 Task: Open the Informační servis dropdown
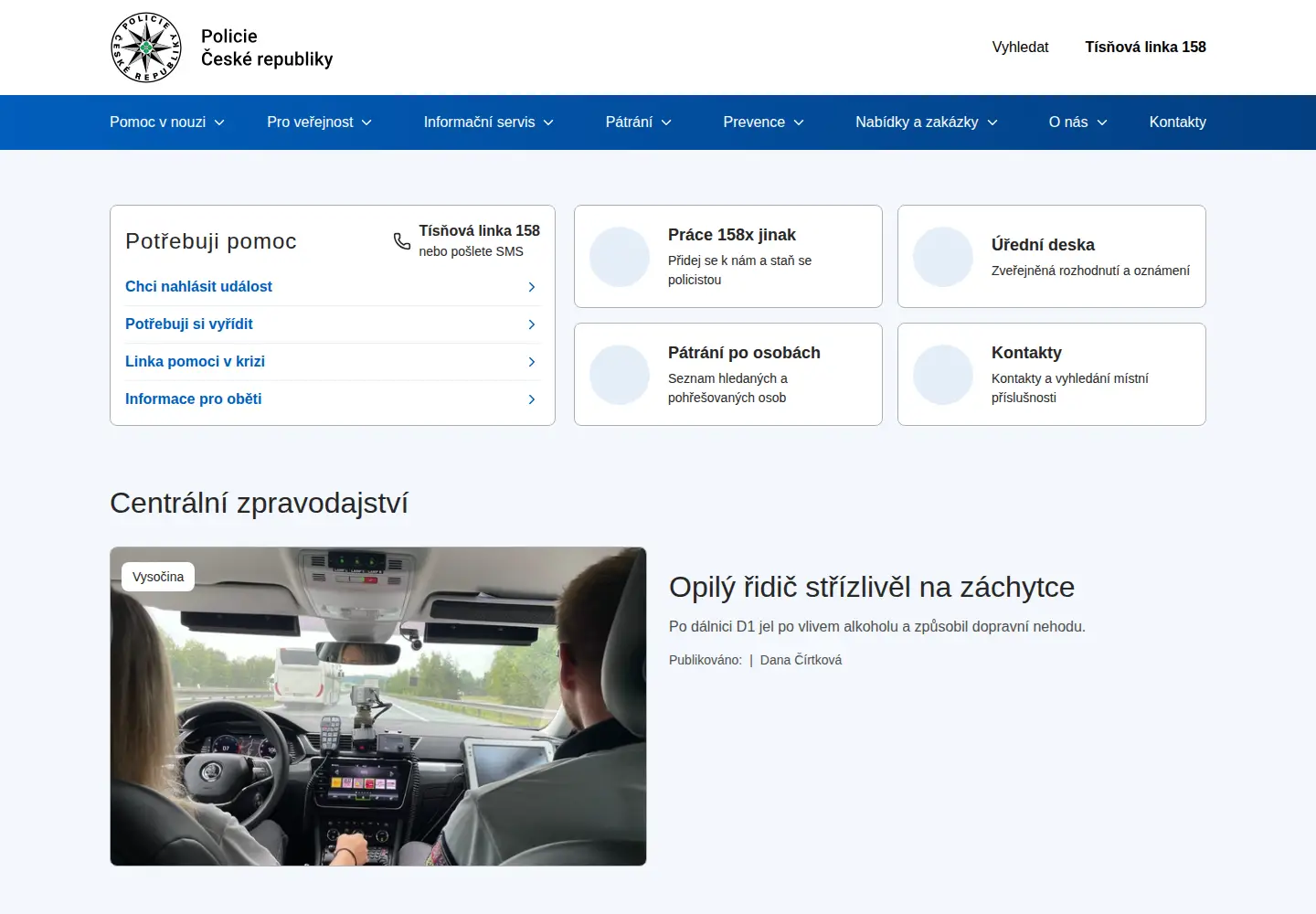tap(489, 122)
